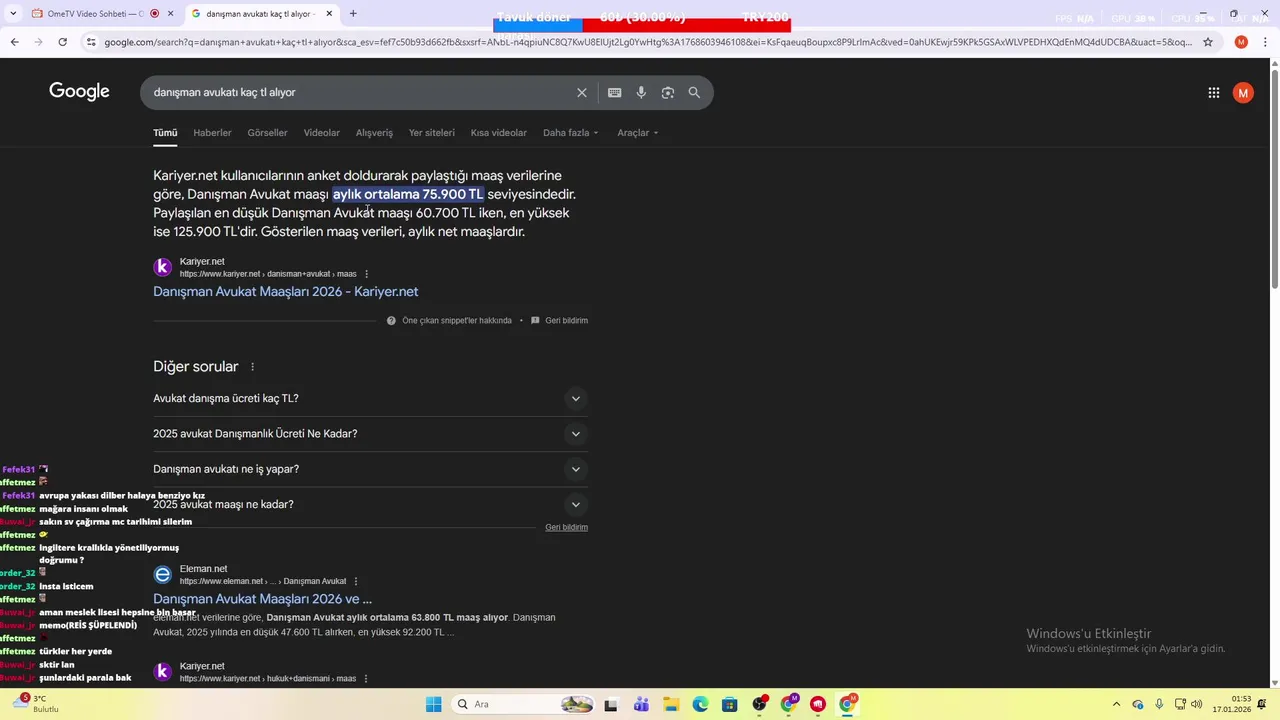Click Geri bildirim below Diğer sorular
The height and width of the screenshot is (720, 1280).
[x=566, y=527]
